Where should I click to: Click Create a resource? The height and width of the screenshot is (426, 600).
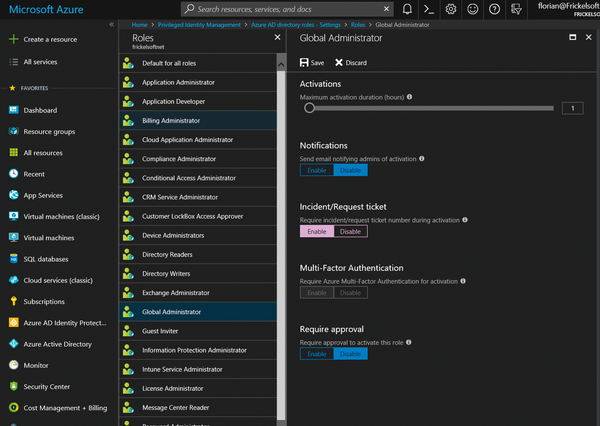[x=43, y=39]
